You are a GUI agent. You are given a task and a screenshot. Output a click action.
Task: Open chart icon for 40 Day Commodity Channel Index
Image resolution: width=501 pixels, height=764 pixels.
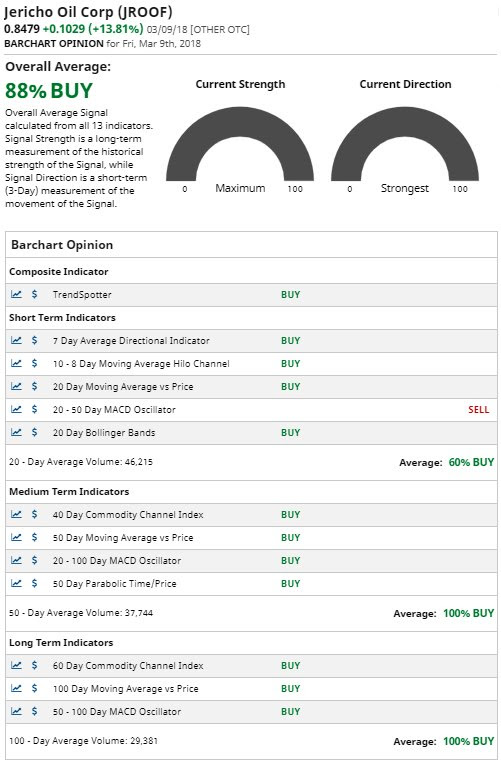(x=17, y=514)
